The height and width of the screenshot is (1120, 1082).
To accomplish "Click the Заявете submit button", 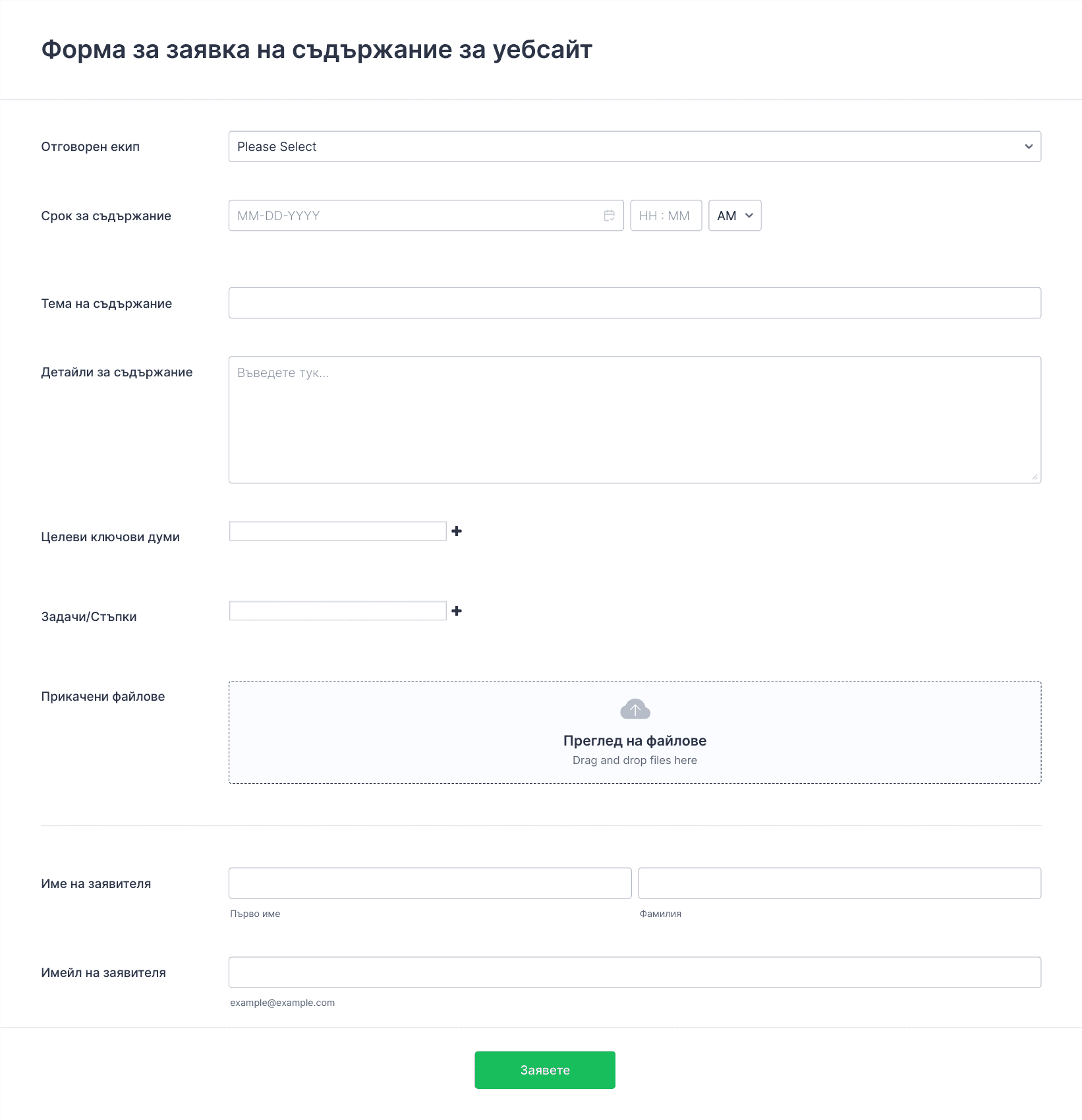I will [545, 1070].
